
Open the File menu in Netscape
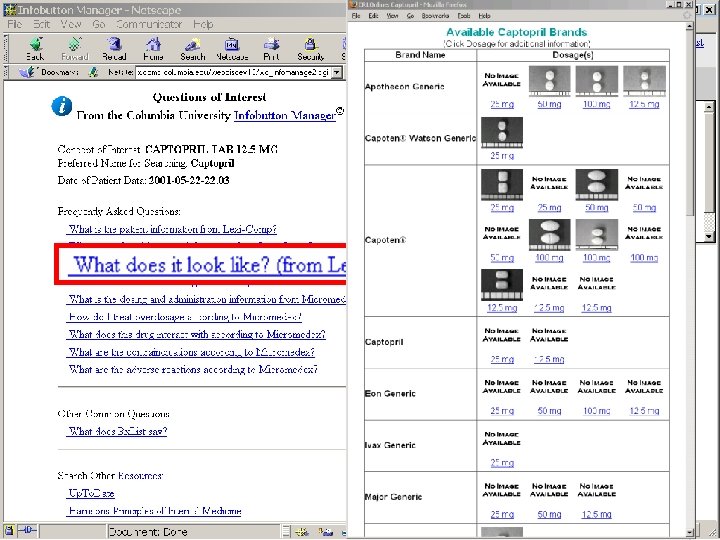pos(14,24)
